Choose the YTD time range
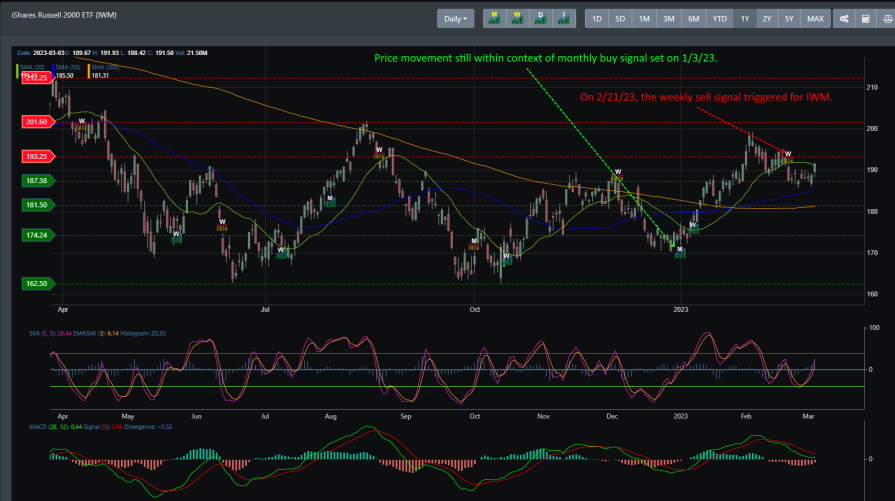The width and height of the screenshot is (895, 501). tap(720, 19)
